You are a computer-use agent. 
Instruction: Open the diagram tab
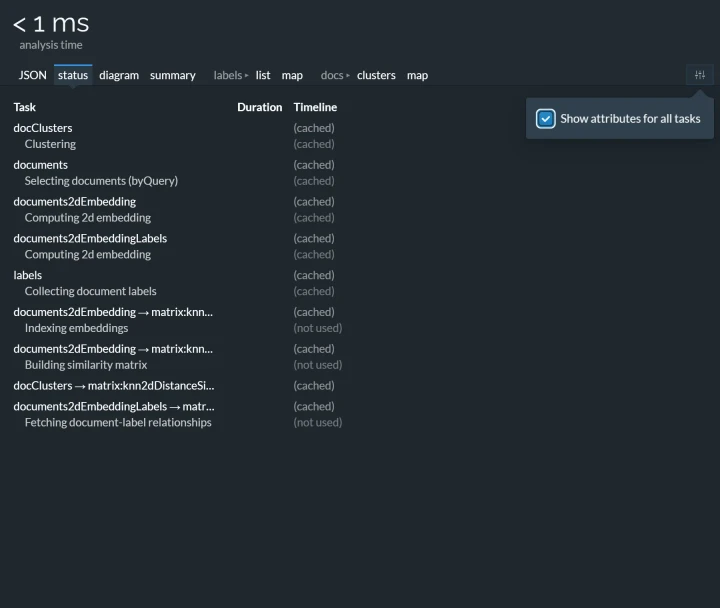[x=119, y=75]
